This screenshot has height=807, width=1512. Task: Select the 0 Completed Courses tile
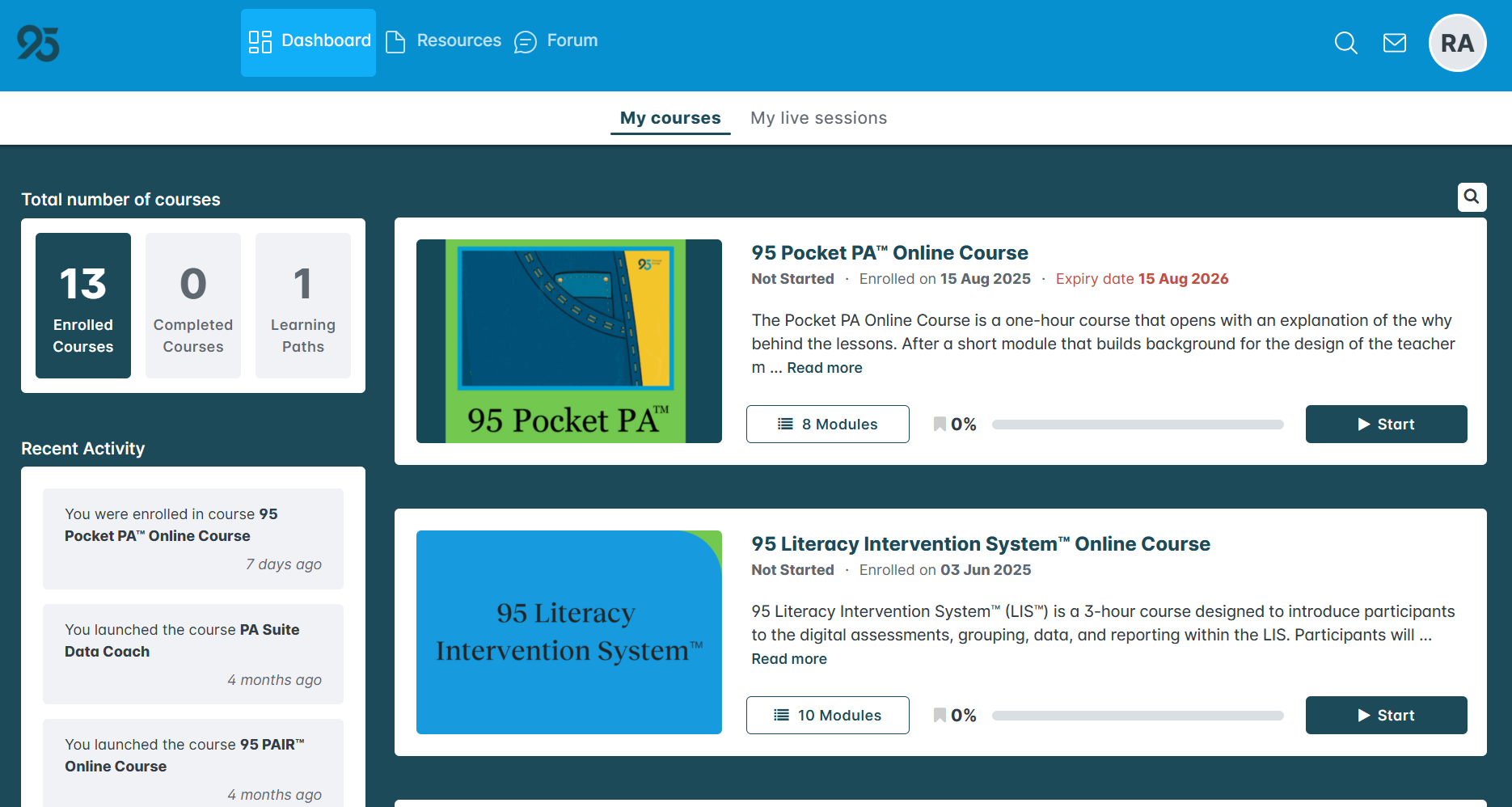pyautogui.click(x=193, y=306)
